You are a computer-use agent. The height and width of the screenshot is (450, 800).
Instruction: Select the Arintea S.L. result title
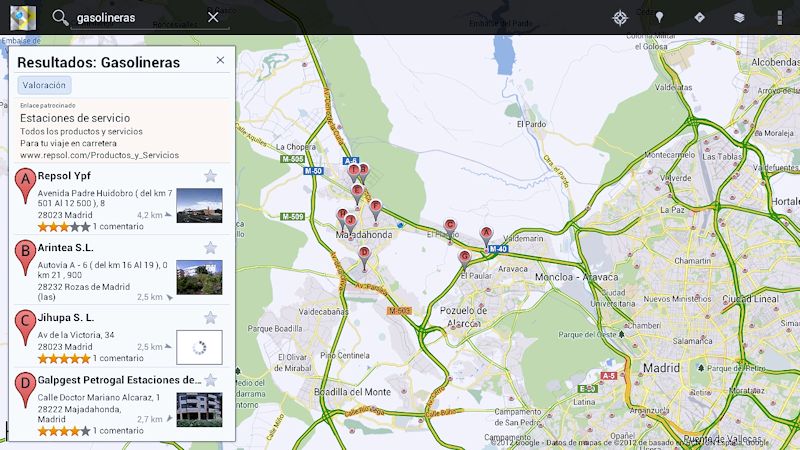pyautogui.click(x=65, y=248)
